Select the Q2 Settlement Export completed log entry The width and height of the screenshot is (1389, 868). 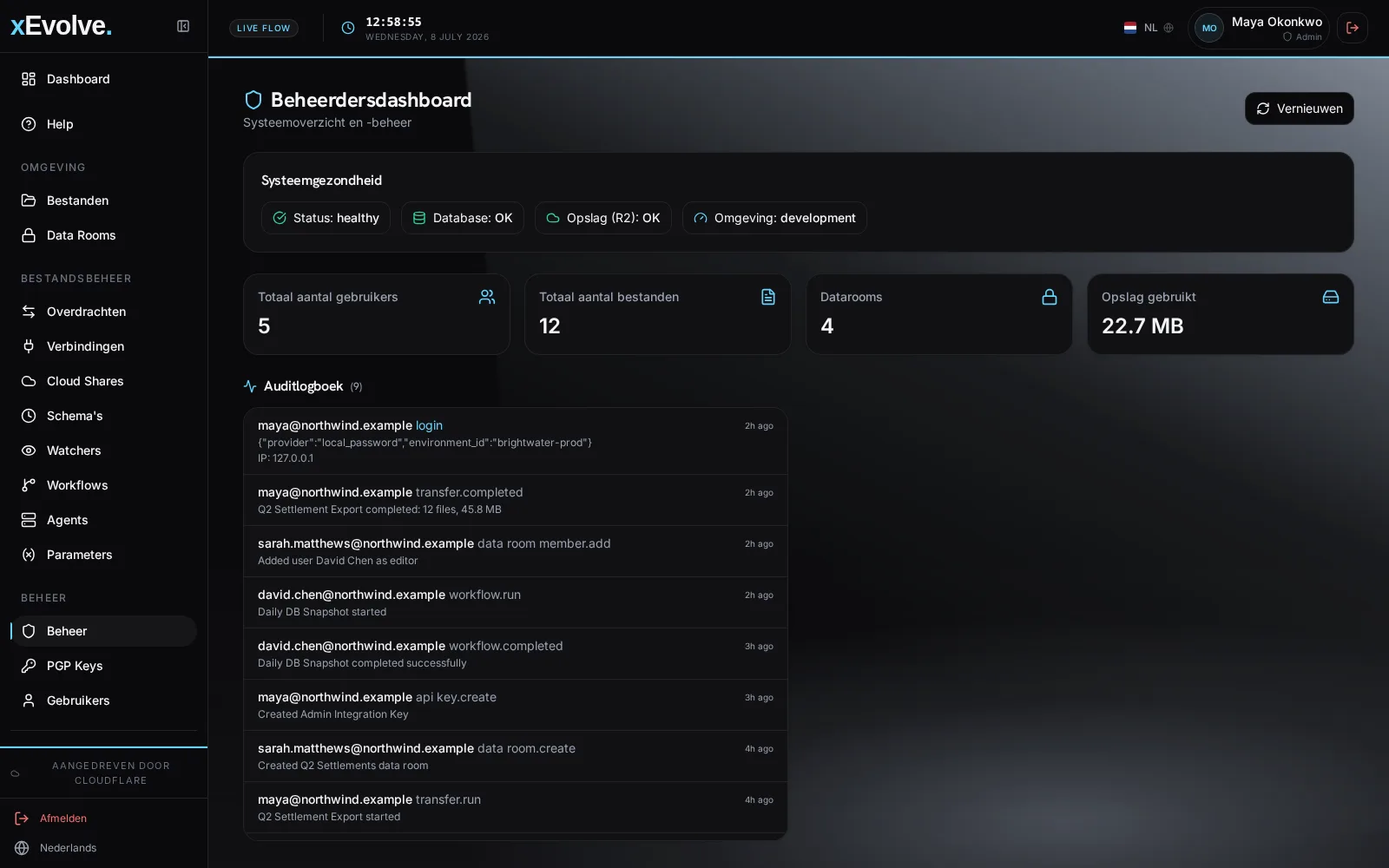coord(516,500)
